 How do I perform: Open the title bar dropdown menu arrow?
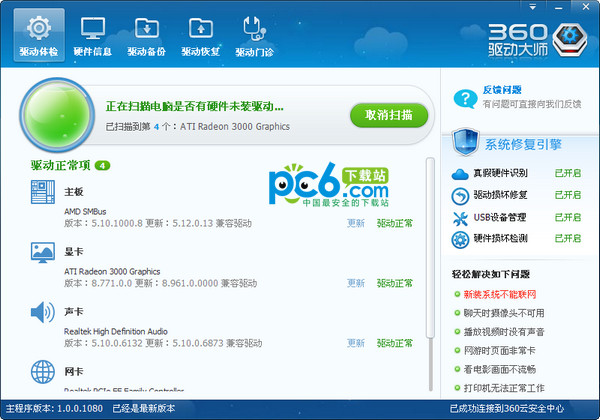click(535, 7)
